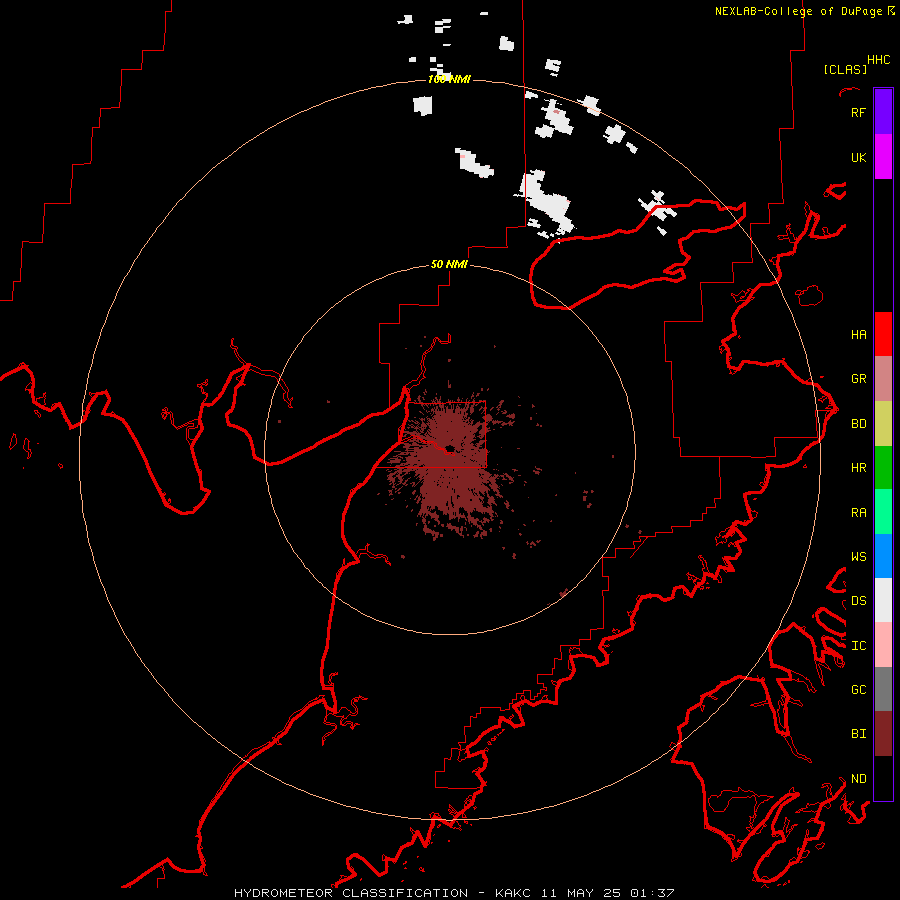Click the HA red legend swatch
The width and height of the screenshot is (900, 900).
click(x=883, y=334)
